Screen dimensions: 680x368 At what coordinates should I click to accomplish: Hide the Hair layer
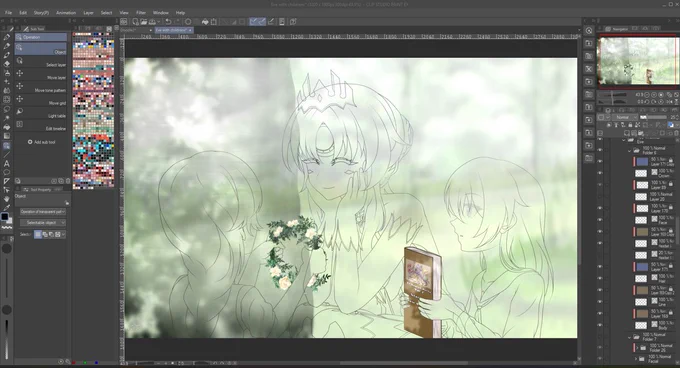[600, 278]
